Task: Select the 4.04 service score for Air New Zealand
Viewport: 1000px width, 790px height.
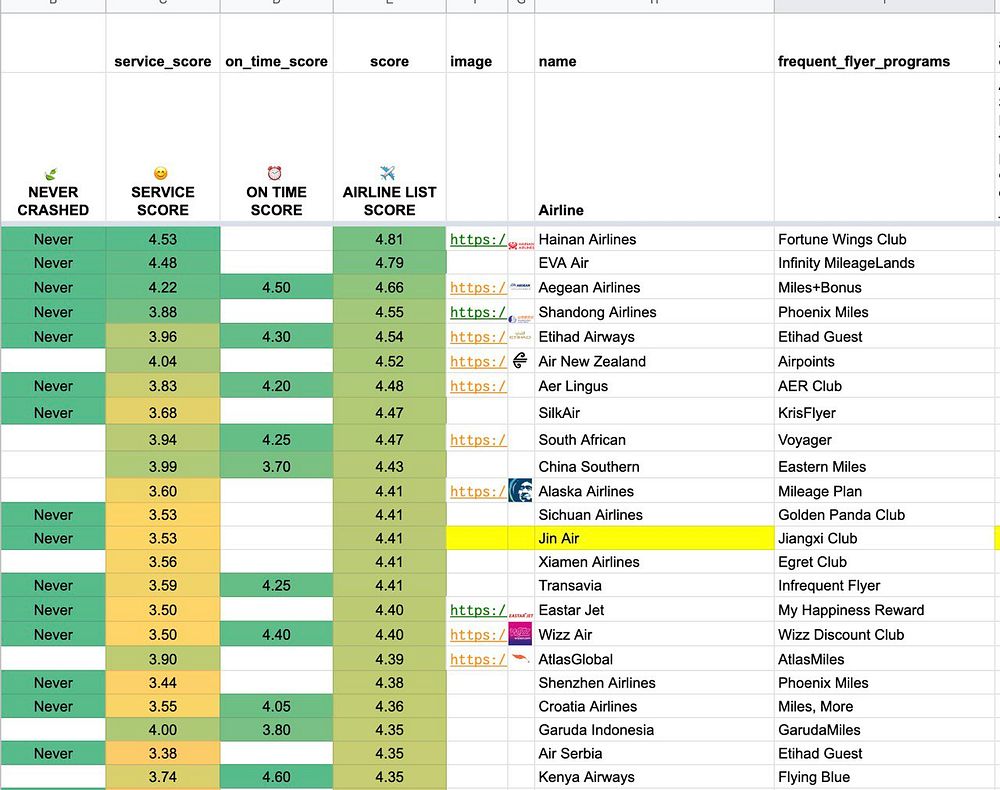Action: (163, 362)
